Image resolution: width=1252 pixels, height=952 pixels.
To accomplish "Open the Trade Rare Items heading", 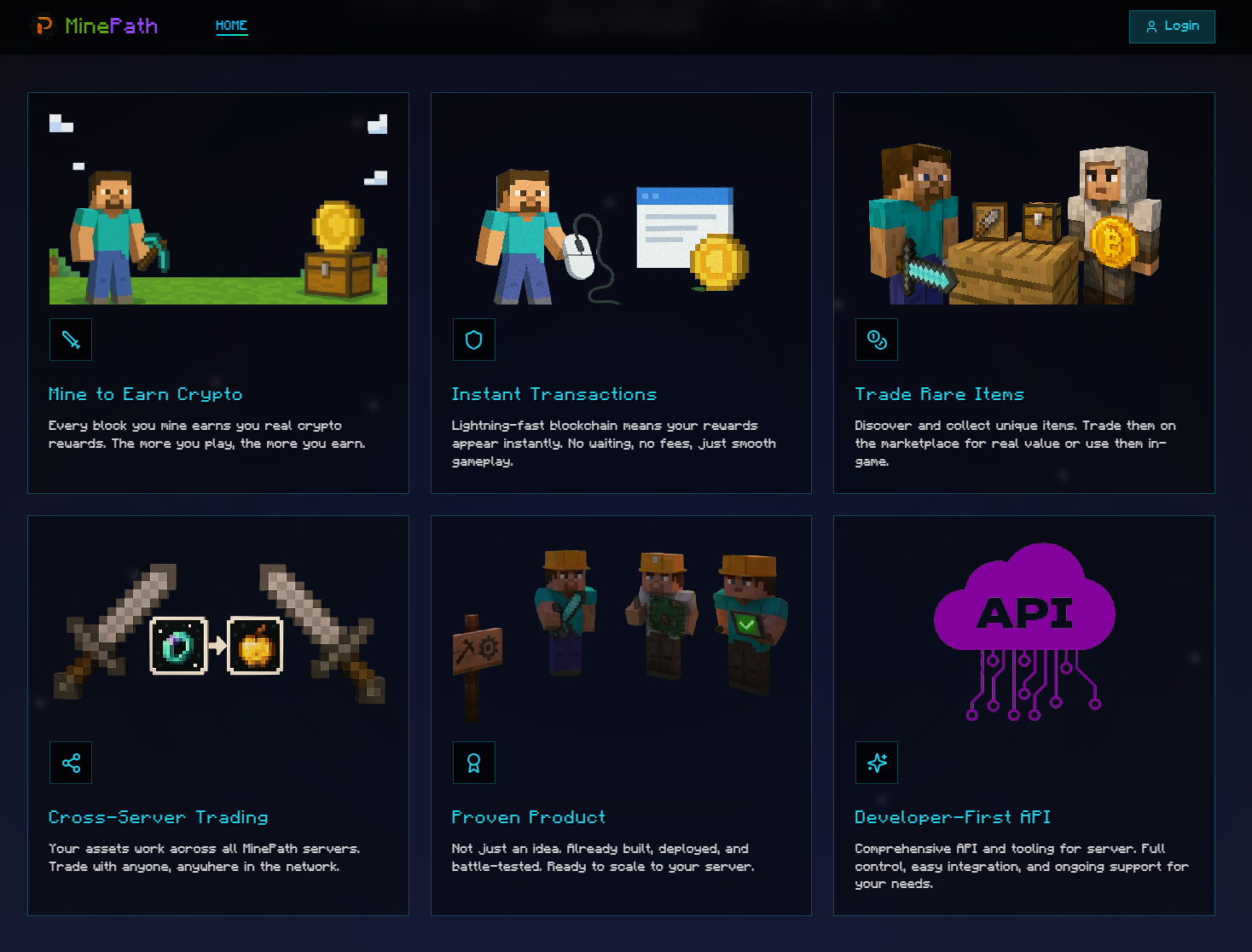I will tap(939, 394).
